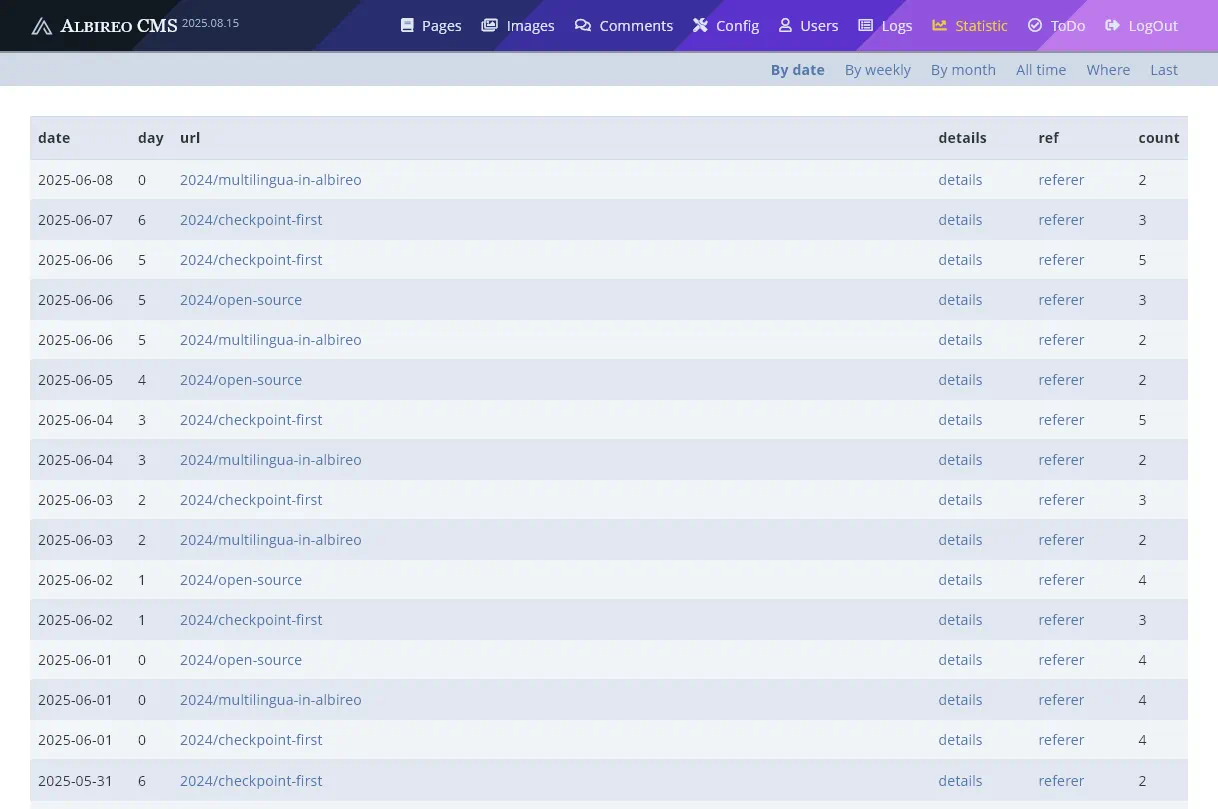Click the Statistic chart icon
Screen dimensions: 1218x809
(939, 25)
